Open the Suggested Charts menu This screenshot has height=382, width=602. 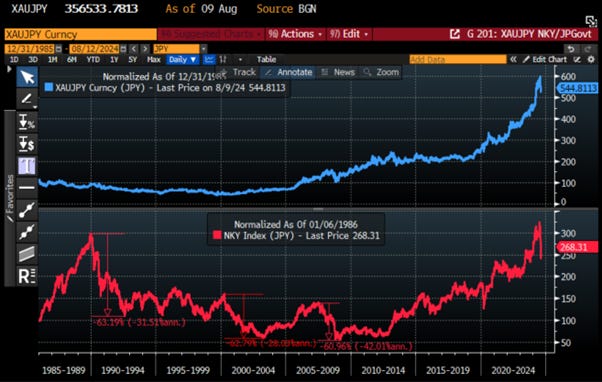click(x=210, y=34)
